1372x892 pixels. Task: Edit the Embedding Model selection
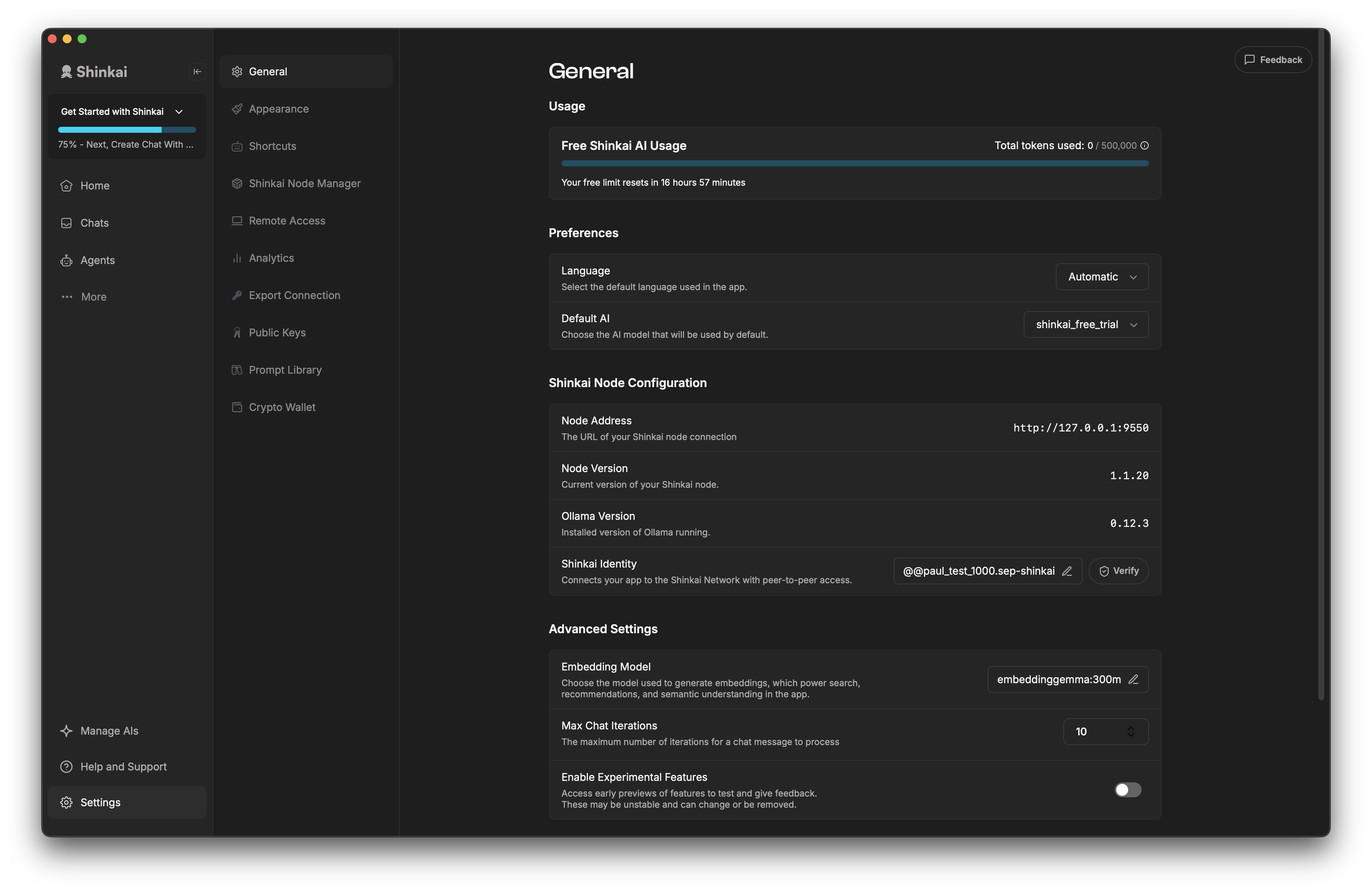click(x=1134, y=679)
